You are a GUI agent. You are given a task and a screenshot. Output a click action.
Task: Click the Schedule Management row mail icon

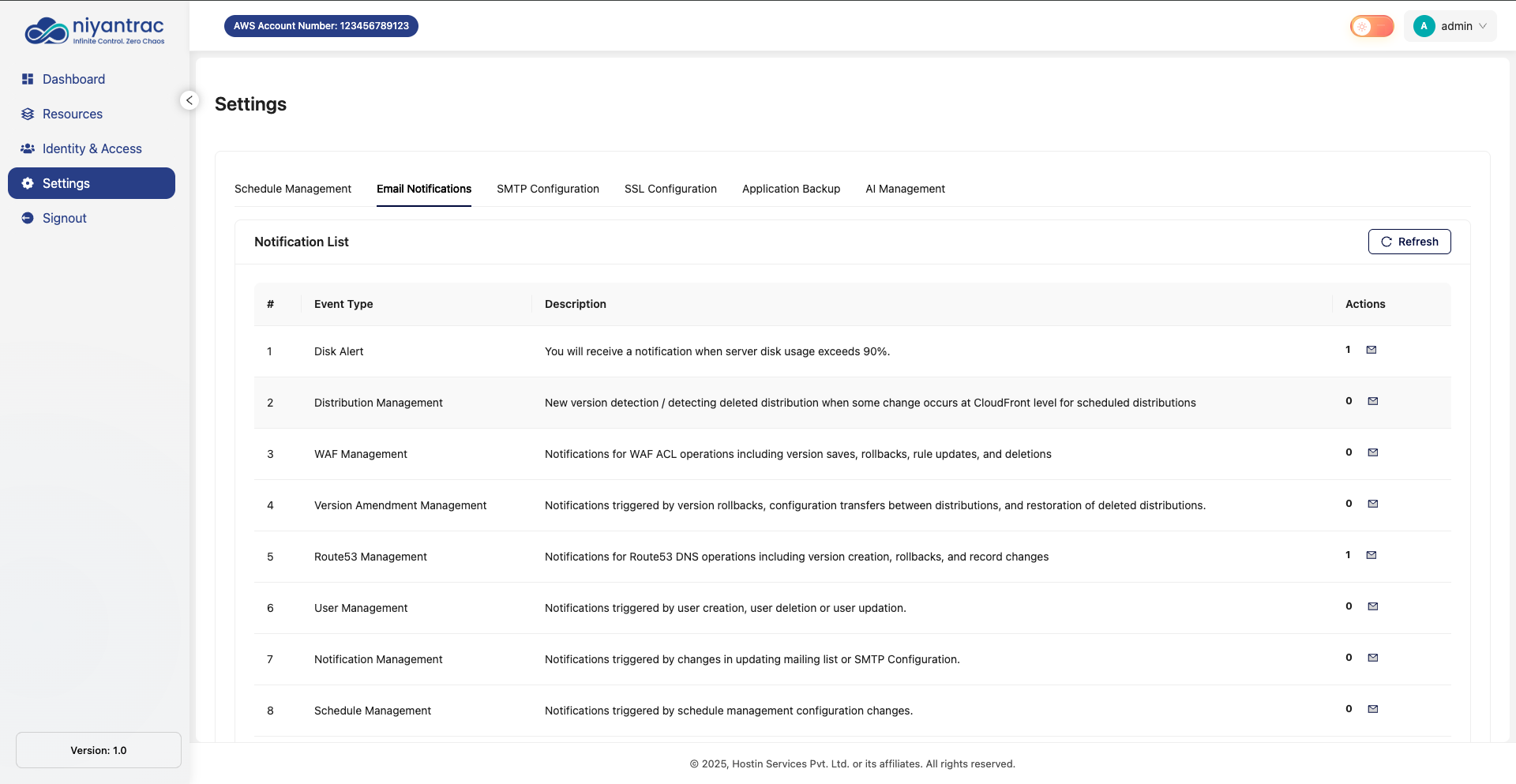[1373, 709]
